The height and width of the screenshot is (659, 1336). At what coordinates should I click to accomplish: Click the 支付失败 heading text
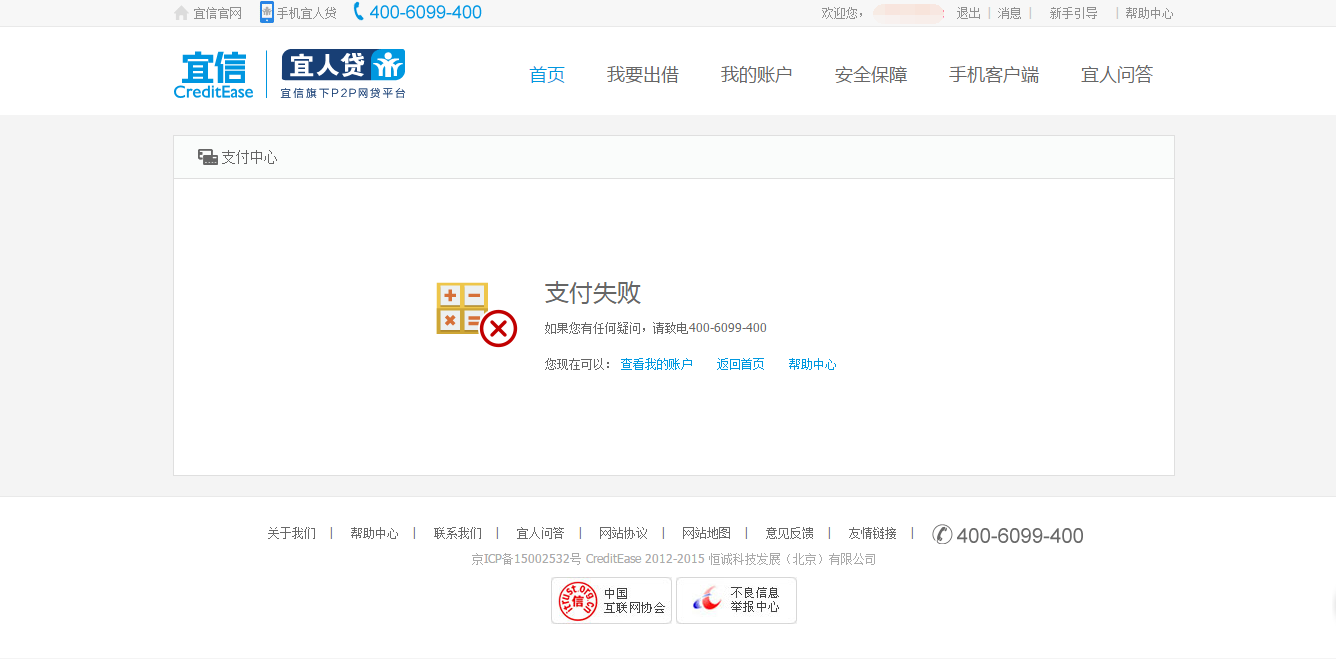point(593,293)
